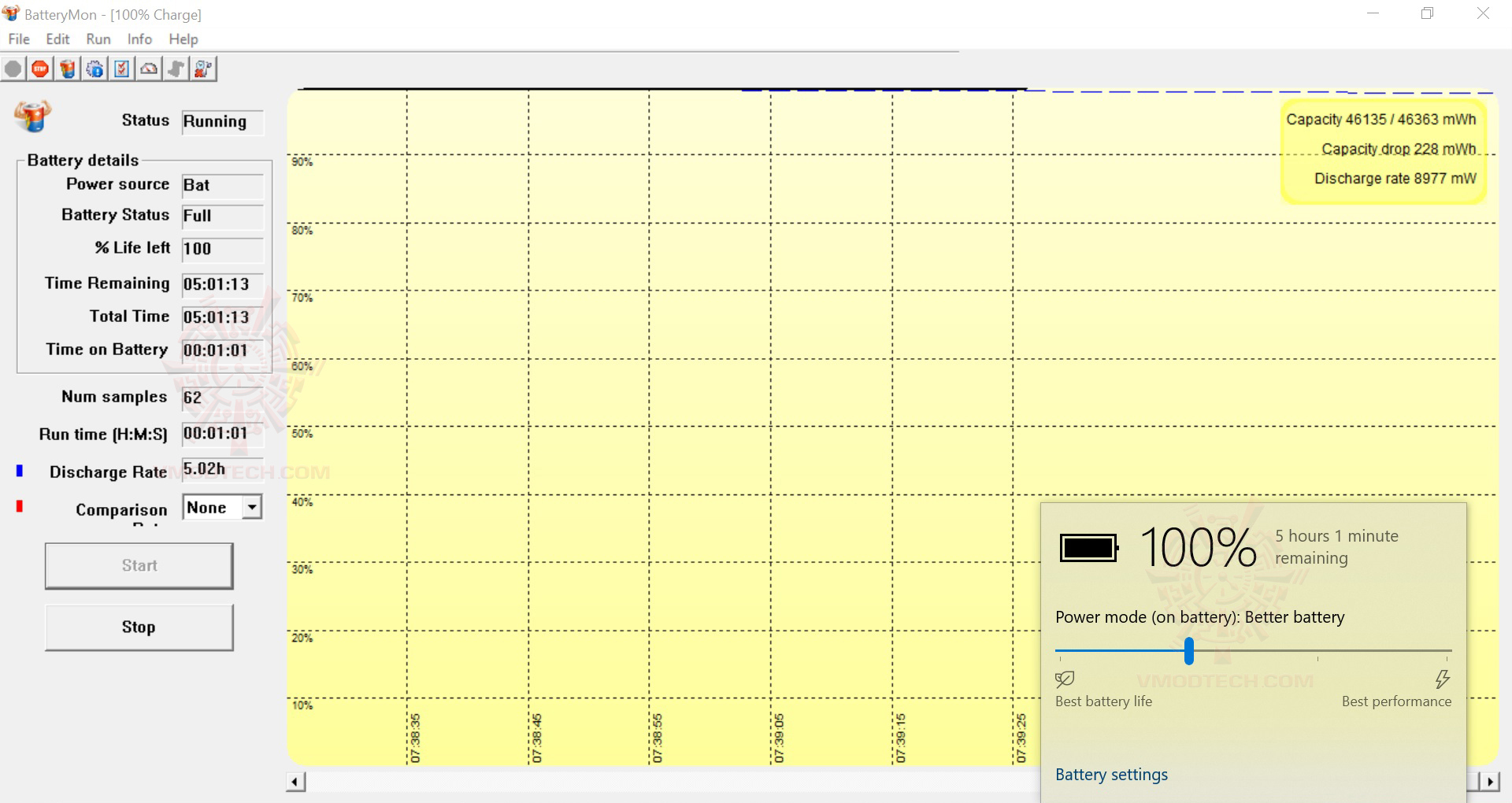Click the Discharge Rate 5.02h value
1512x803 pixels.
(222, 470)
